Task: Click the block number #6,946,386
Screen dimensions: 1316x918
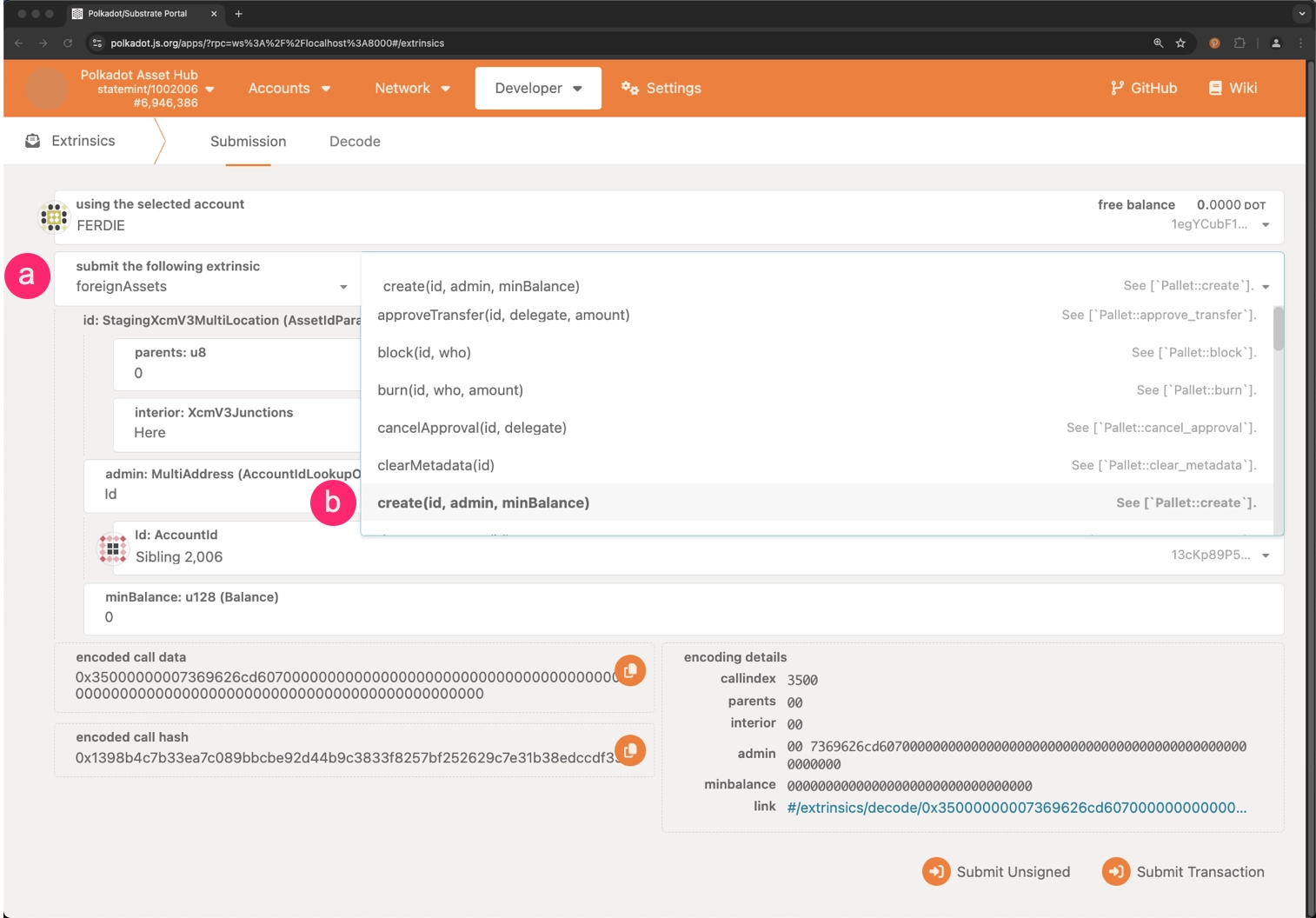Action: tap(165, 103)
